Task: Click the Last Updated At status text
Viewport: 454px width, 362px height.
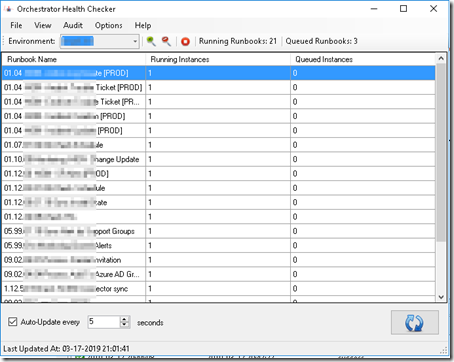Action: [x=66, y=349]
